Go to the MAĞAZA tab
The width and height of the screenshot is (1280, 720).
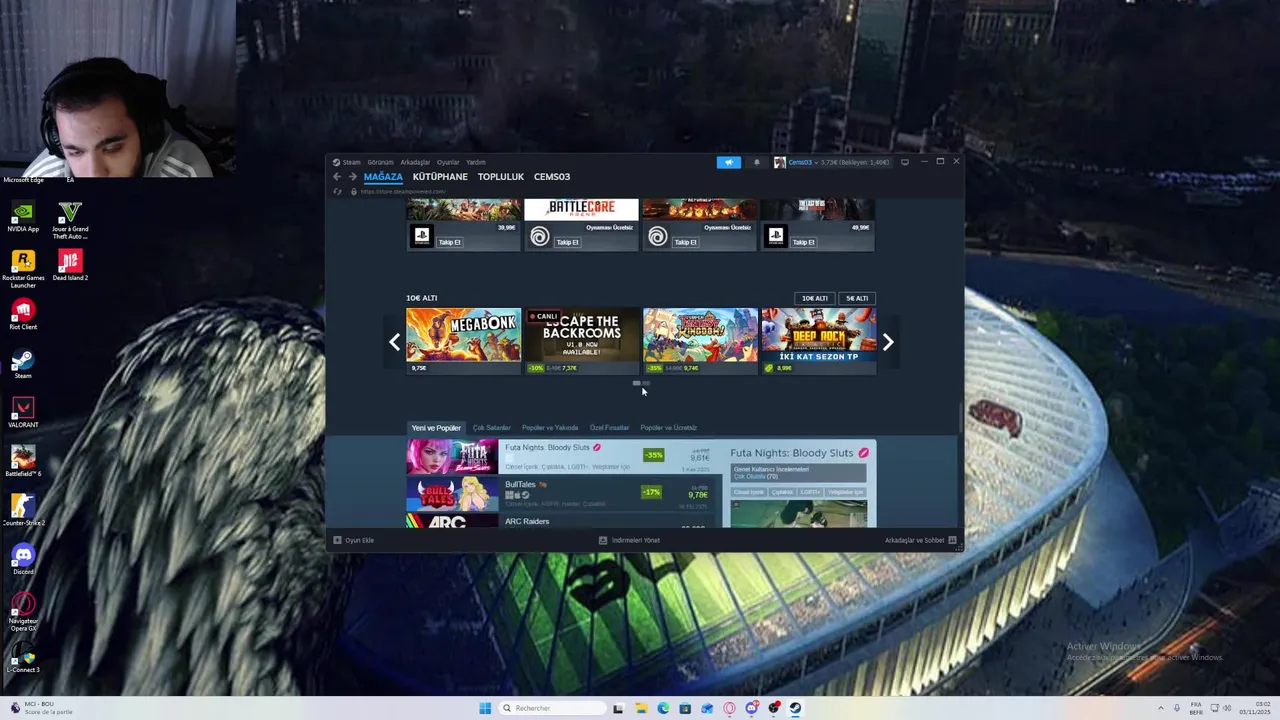383,177
